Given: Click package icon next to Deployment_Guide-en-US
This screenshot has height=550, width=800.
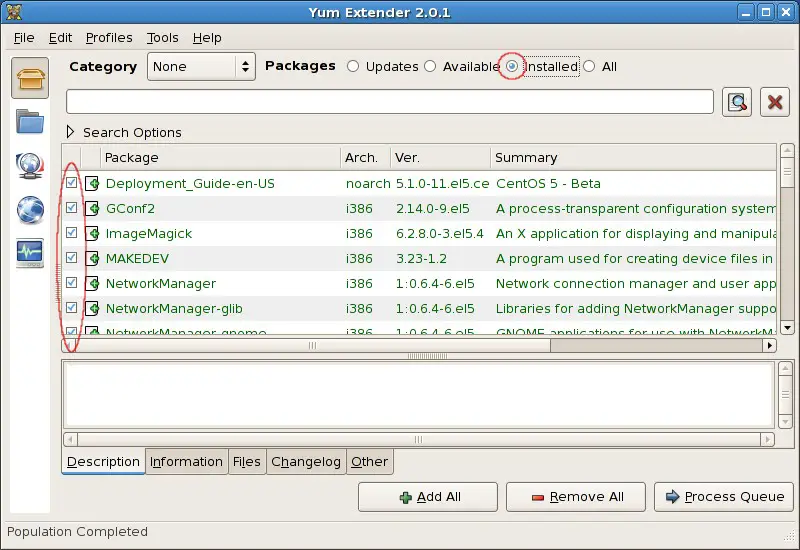Looking at the screenshot, I should tap(92, 183).
